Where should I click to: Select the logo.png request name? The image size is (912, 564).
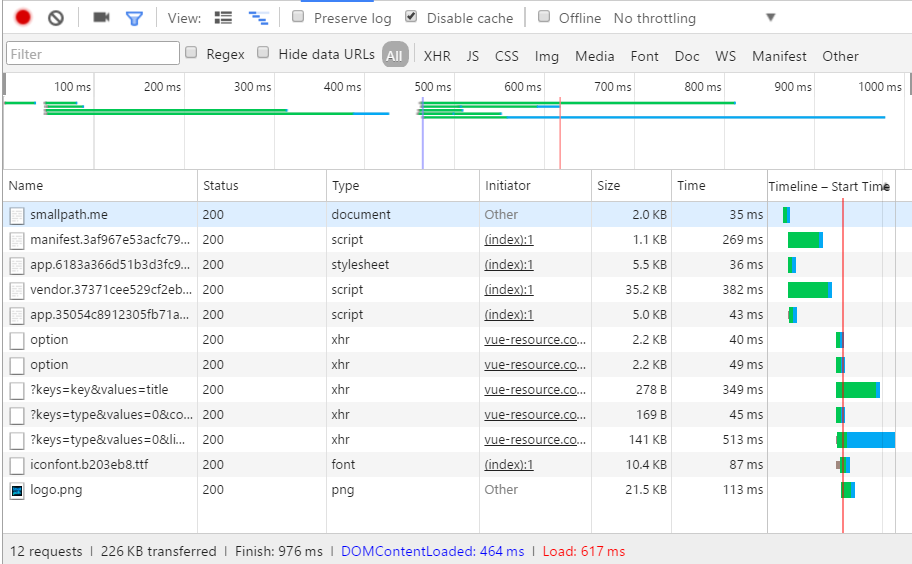(56, 490)
